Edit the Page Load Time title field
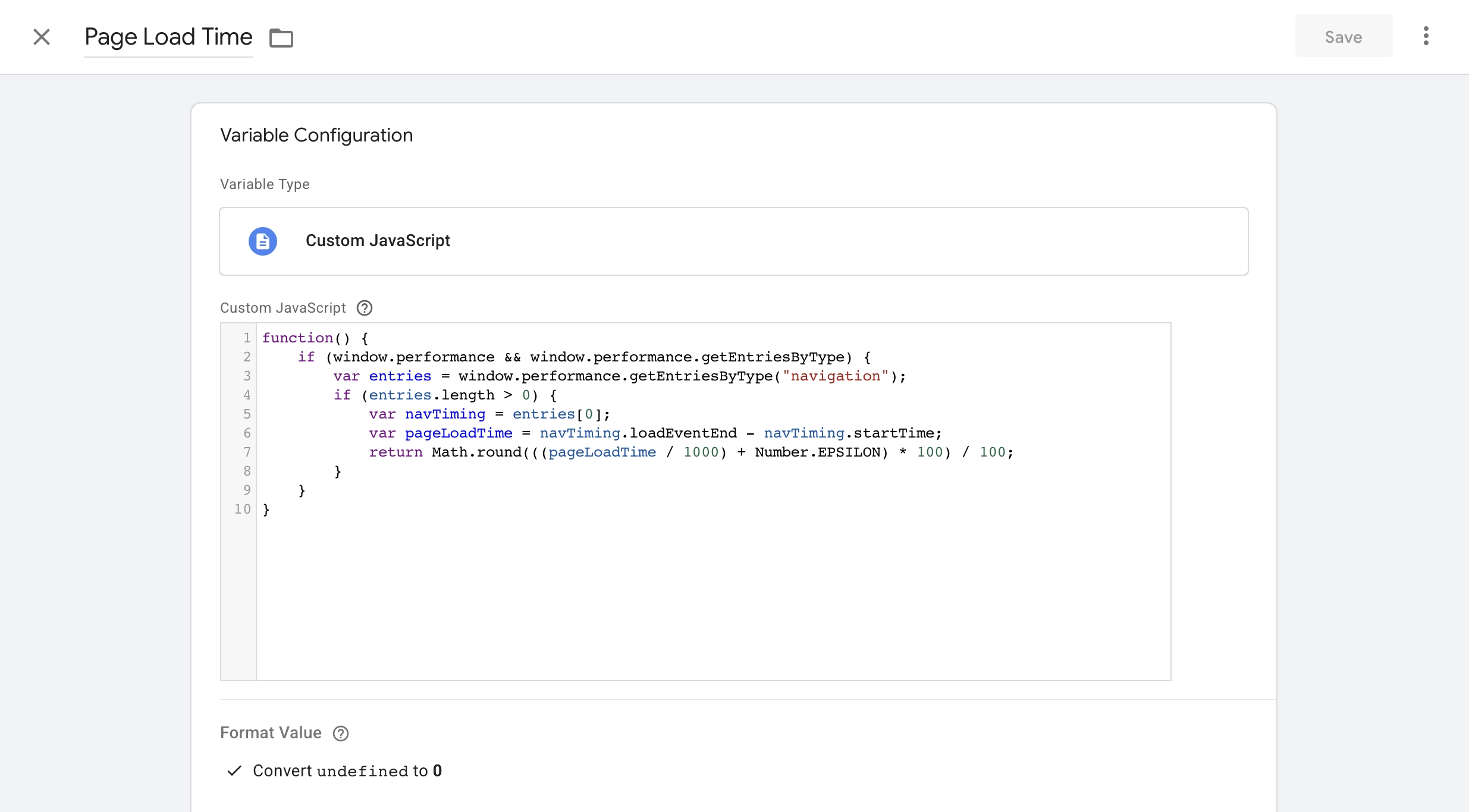 coord(168,37)
